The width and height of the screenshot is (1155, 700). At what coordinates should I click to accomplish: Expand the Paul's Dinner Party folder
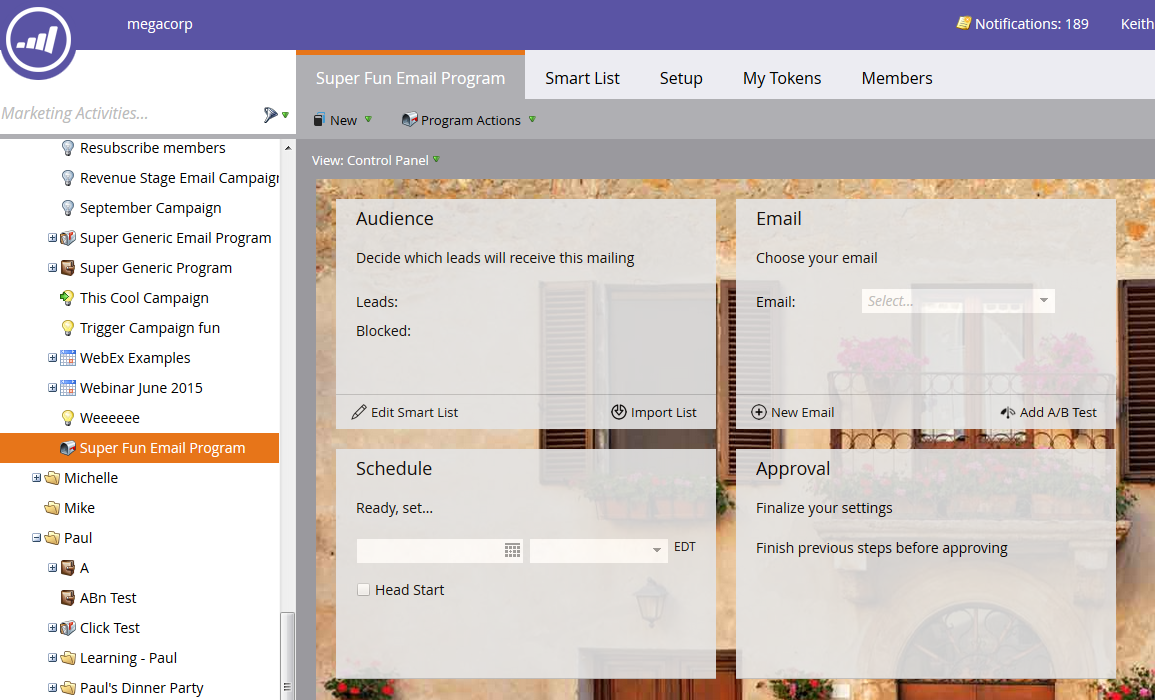pyautogui.click(x=52, y=687)
